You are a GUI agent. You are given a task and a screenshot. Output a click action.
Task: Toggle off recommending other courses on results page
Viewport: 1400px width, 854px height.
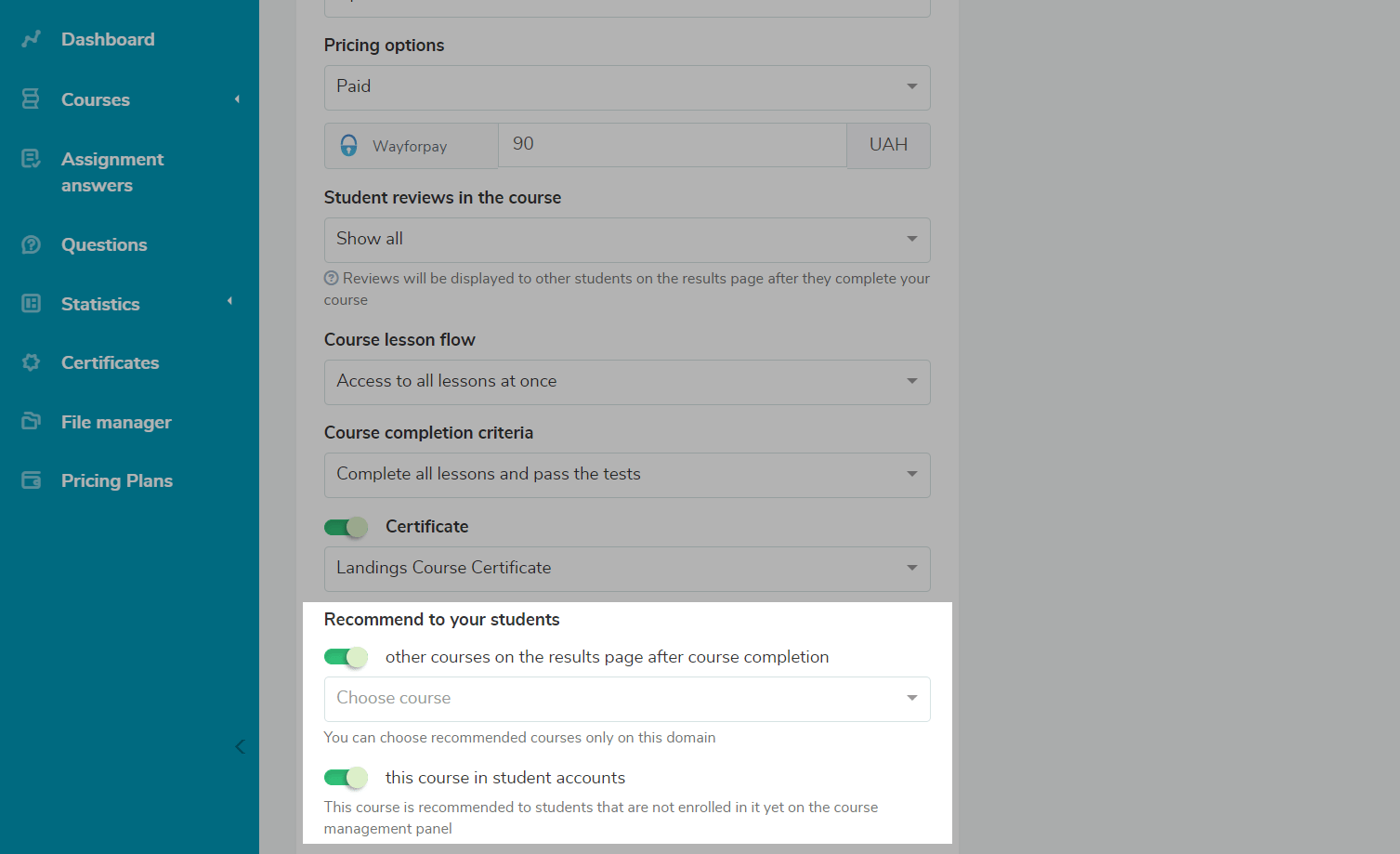click(x=346, y=657)
